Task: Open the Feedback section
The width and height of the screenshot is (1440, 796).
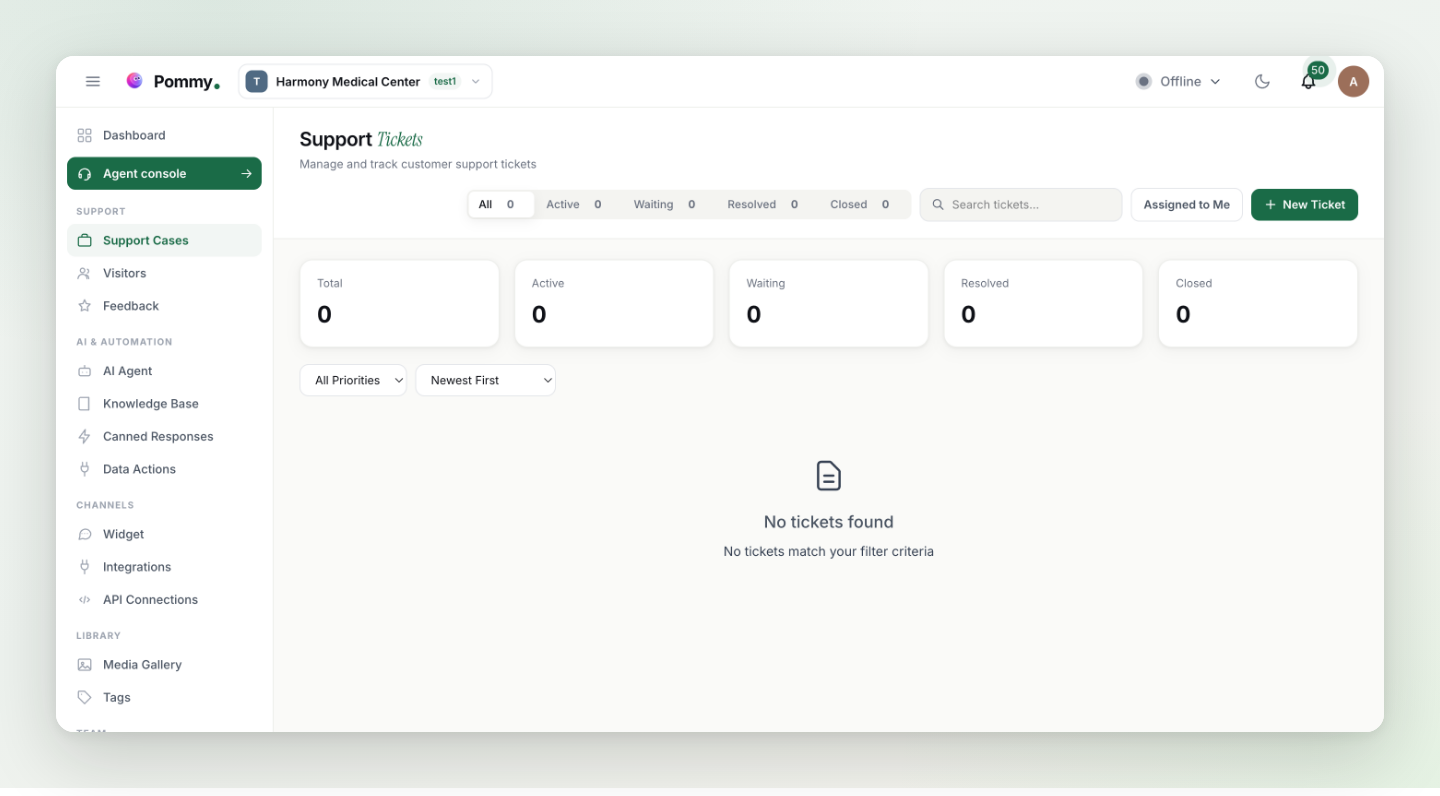Action: pyautogui.click(x=164, y=306)
